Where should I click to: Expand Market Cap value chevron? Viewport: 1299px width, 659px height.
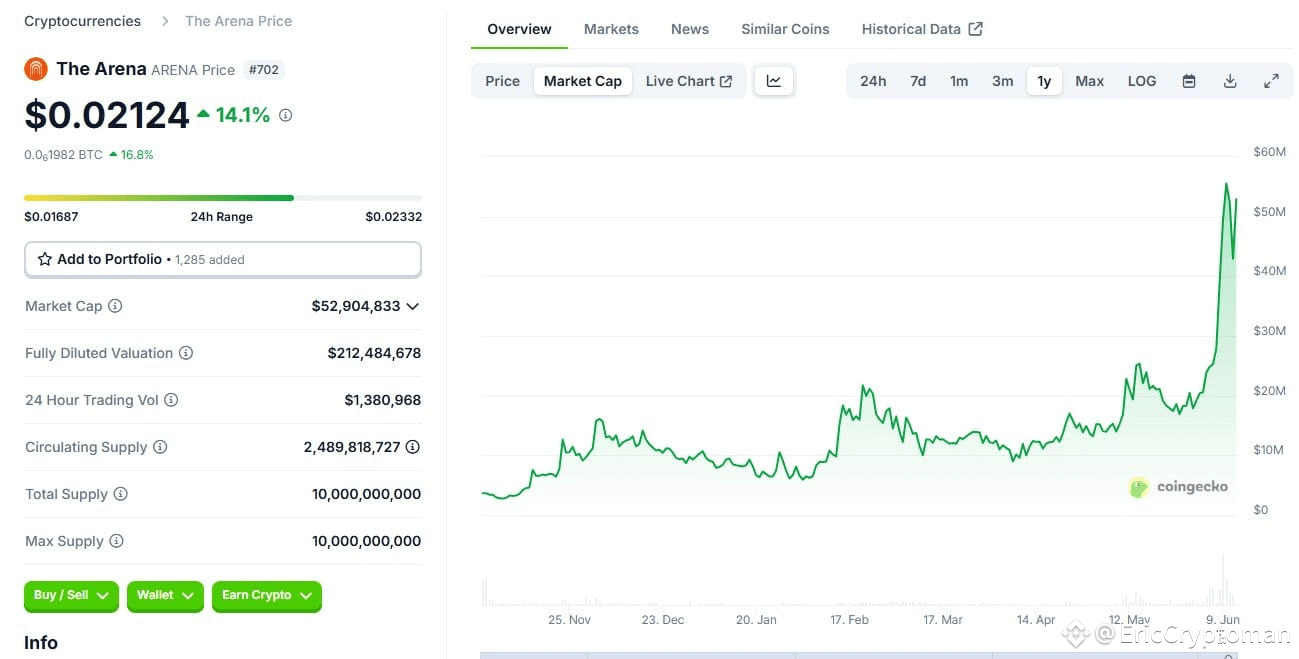pos(413,306)
